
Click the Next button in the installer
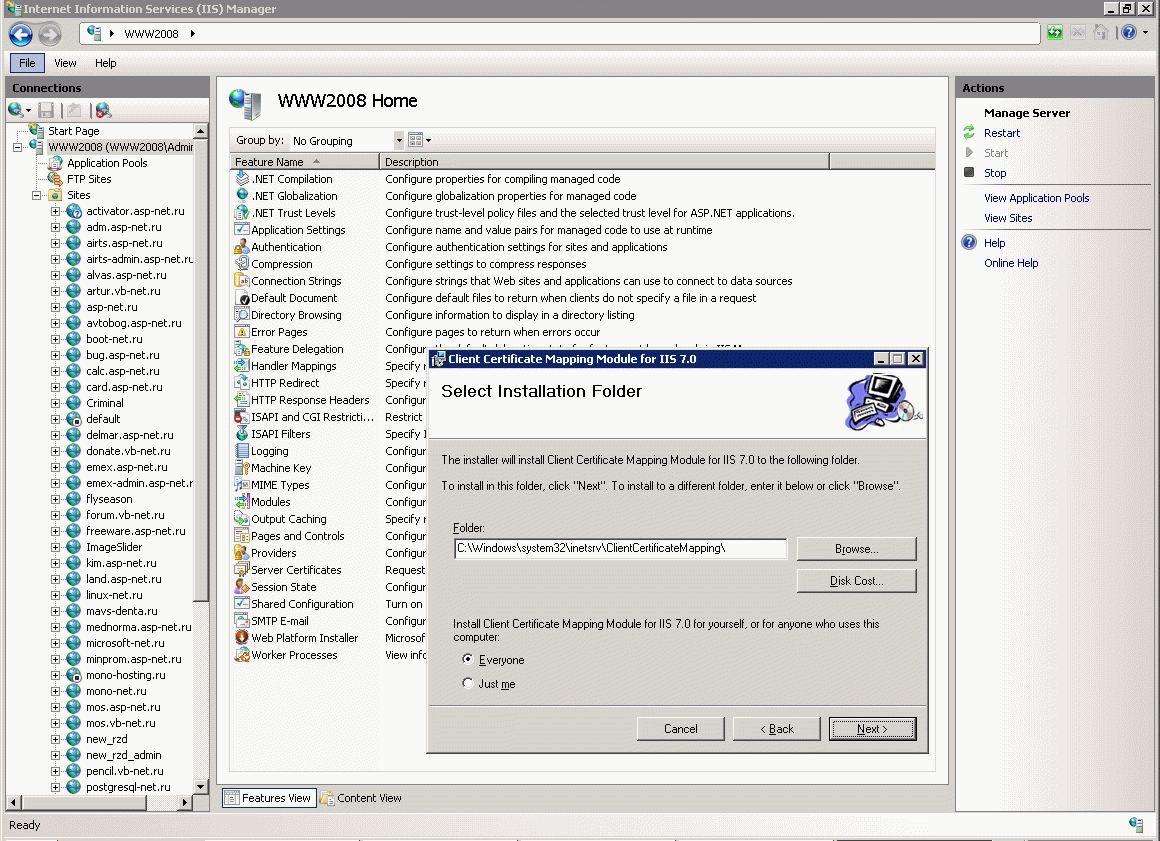coord(872,729)
